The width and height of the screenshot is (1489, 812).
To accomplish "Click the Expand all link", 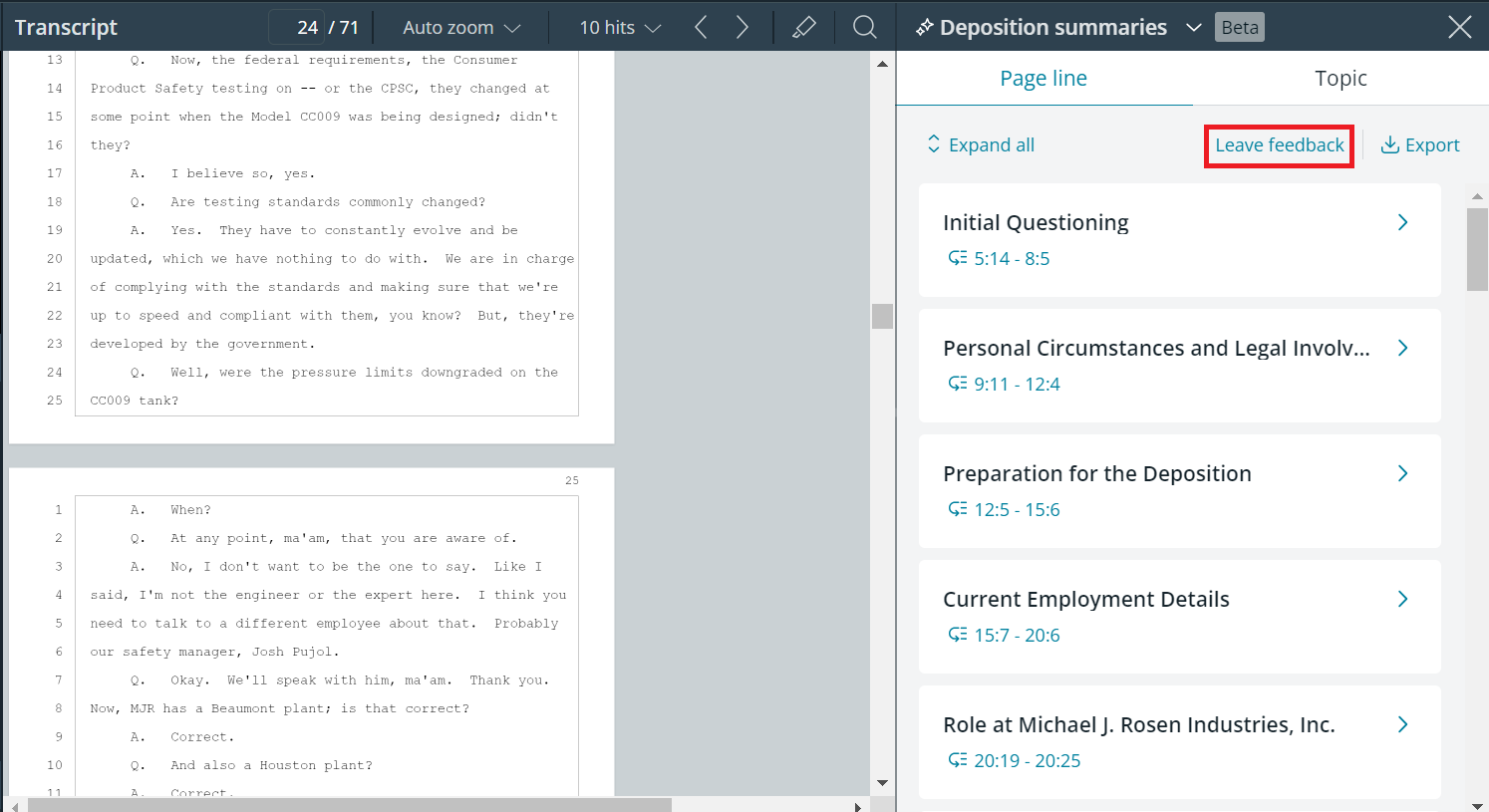I will pyautogui.click(x=992, y=144).
